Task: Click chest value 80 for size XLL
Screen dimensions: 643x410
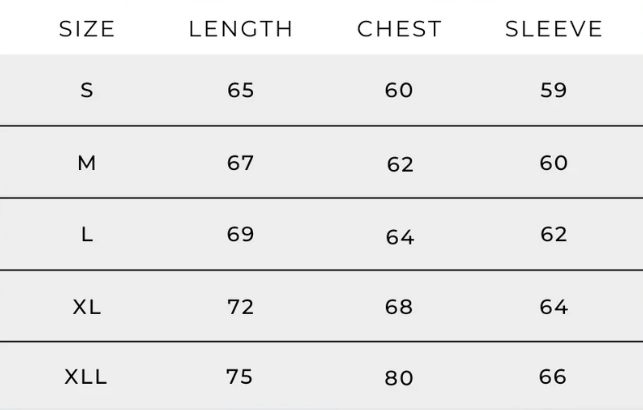Action: click(400, 380)
